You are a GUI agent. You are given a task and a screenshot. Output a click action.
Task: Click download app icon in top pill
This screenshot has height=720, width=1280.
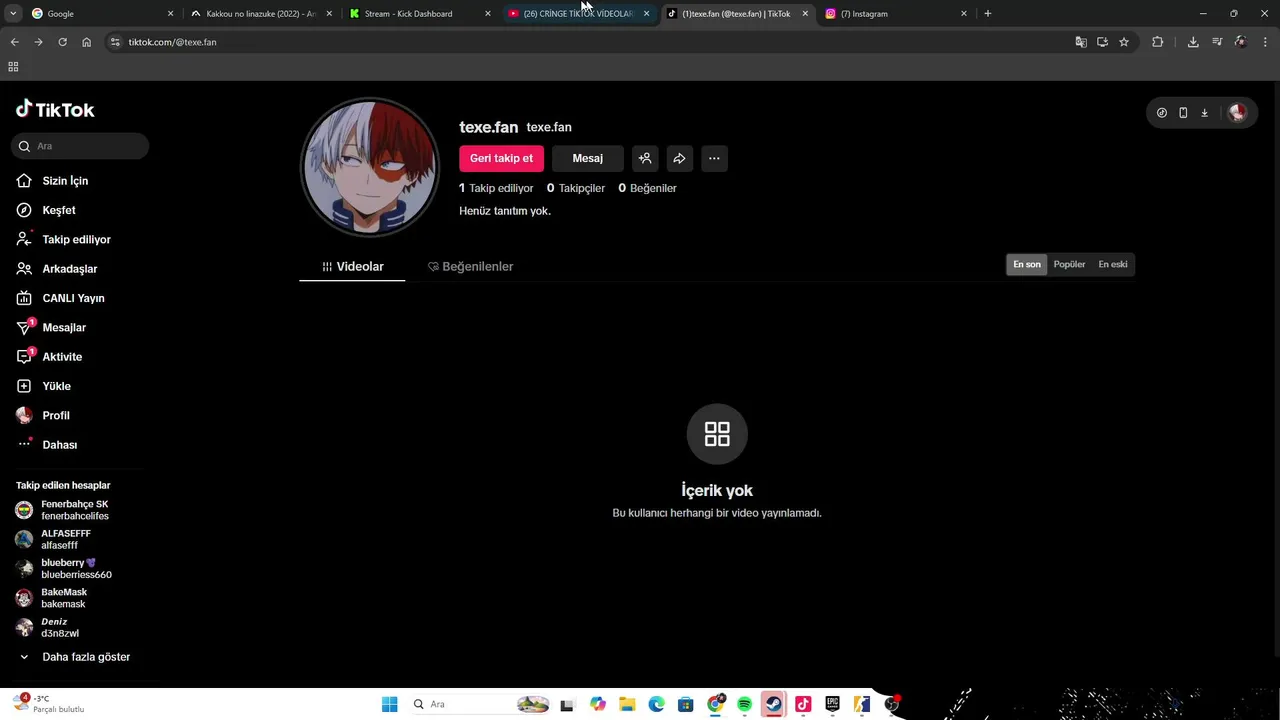[1204, 113]
